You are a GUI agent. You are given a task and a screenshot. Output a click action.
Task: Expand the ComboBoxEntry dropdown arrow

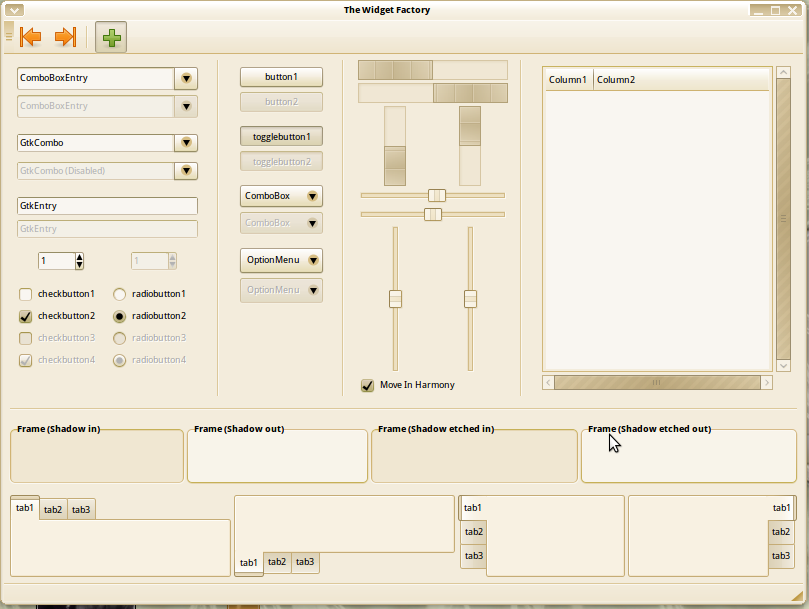click(x=186, y=78)
